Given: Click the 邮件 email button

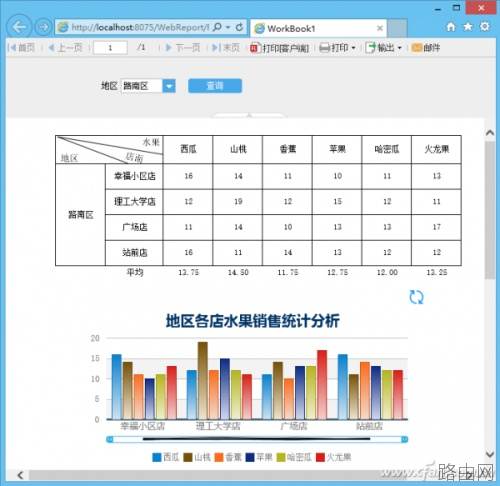Looking at the screenshot, I should tap(426, 48).
